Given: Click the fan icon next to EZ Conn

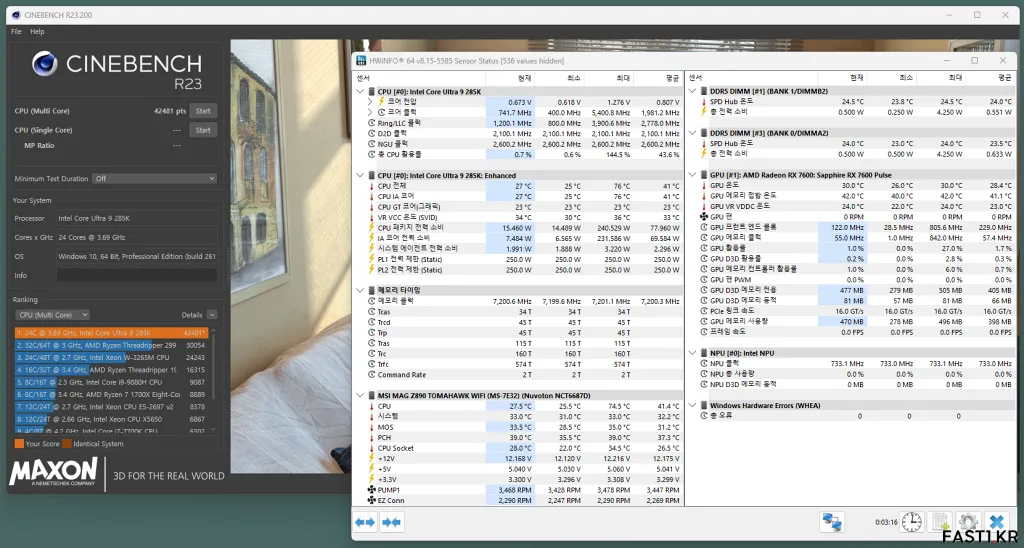Looking at the screenshot, I should [x=372, y=500].
